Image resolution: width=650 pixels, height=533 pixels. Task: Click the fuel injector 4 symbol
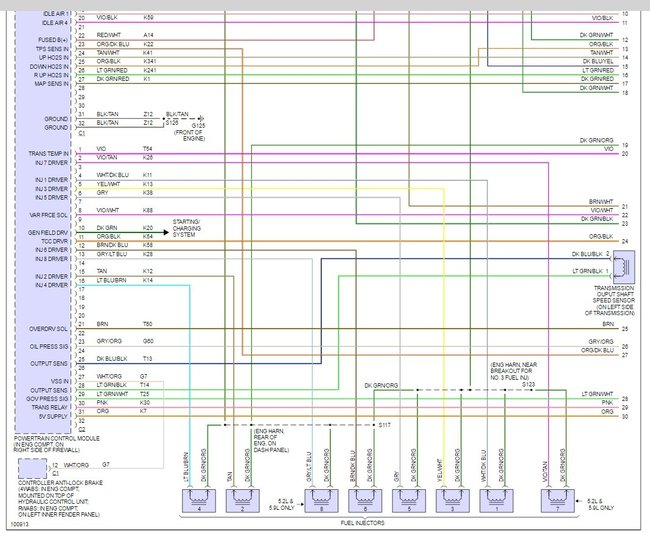199,501
